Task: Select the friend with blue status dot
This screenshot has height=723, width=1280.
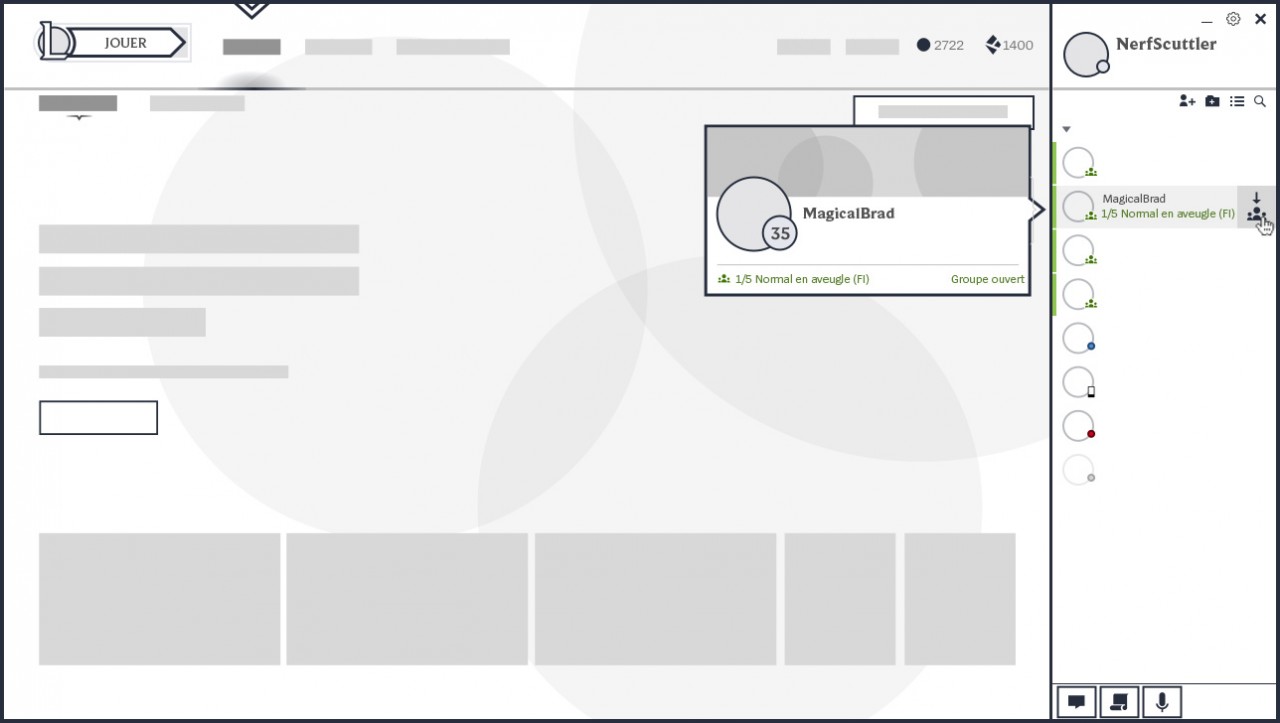Action: click(x=1079, y=338)
